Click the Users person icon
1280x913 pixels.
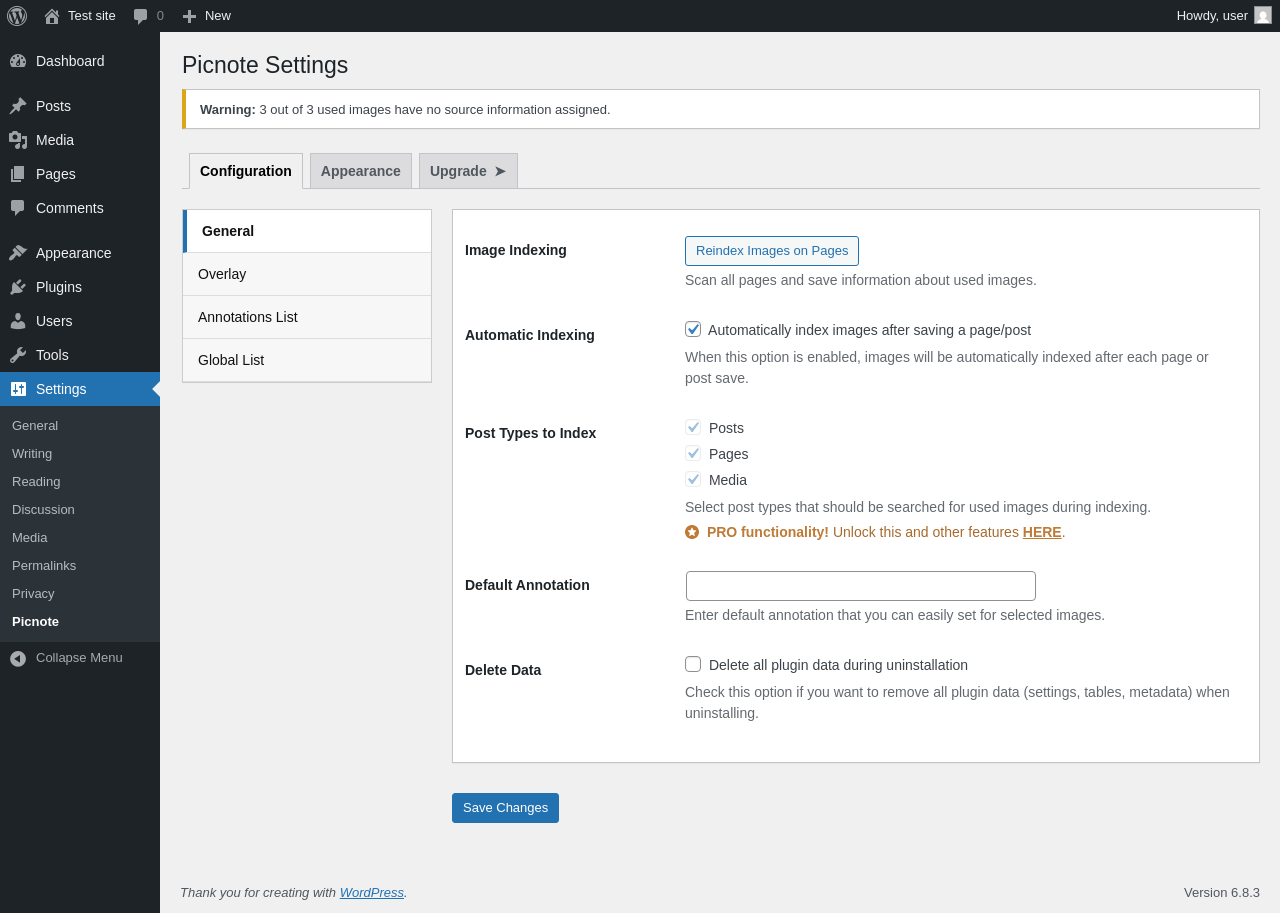pos(18,321)
